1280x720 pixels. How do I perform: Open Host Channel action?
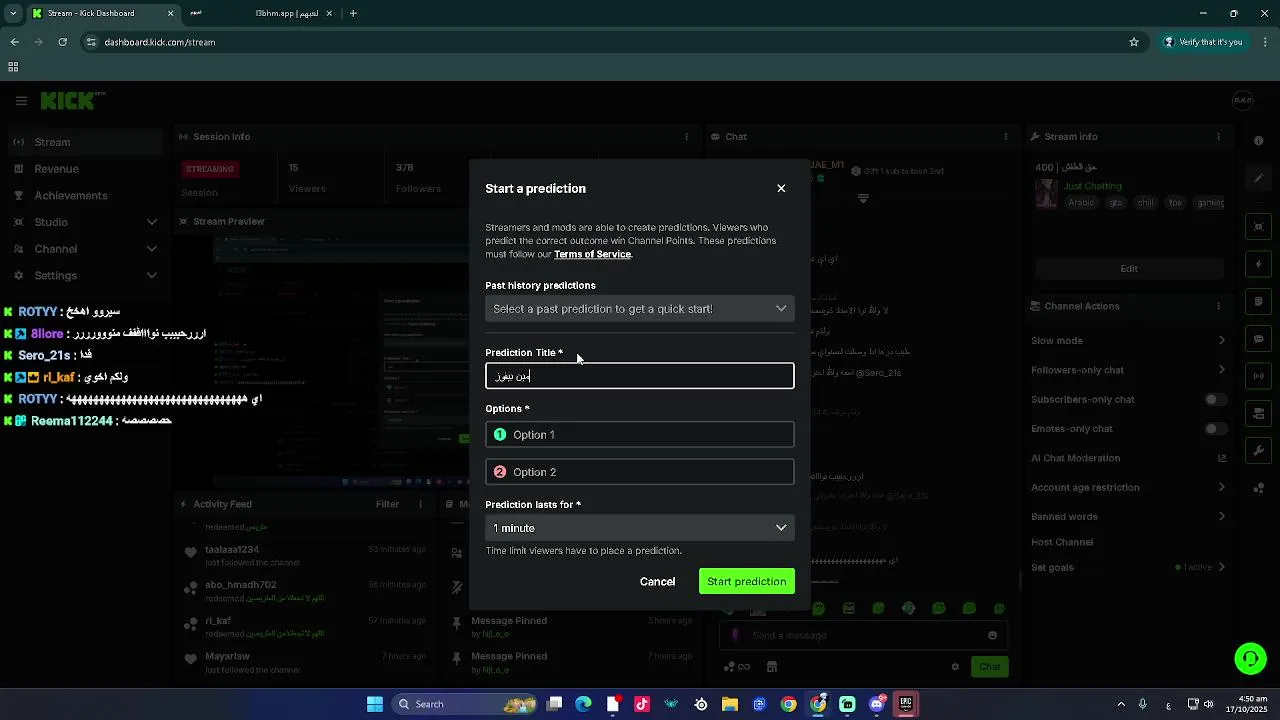[1062, 542]
